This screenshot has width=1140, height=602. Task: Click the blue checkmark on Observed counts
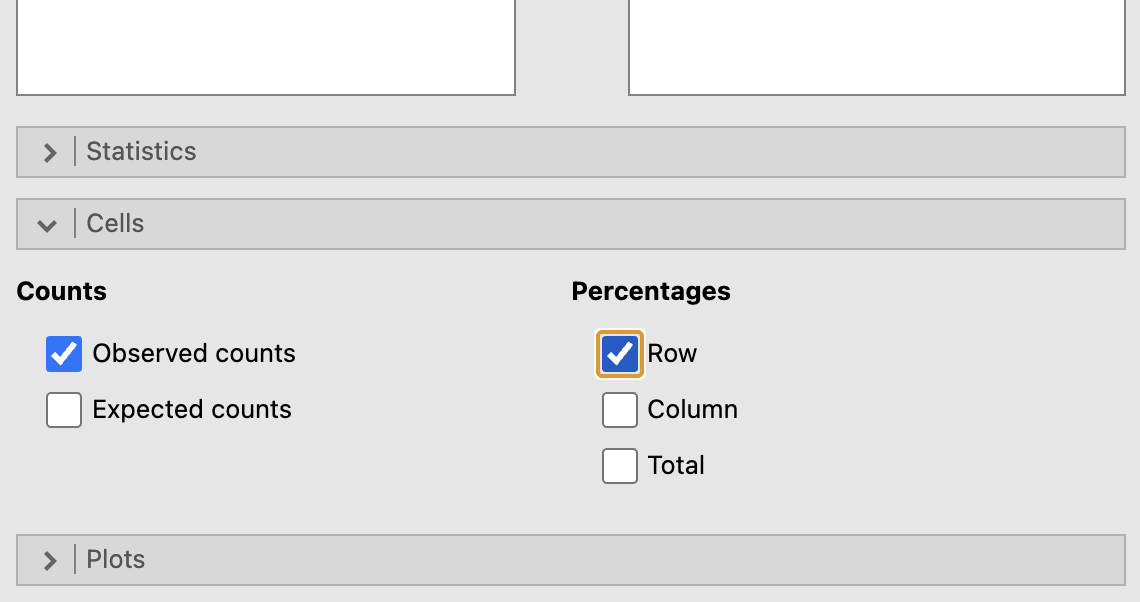pyautogui.click(x=63, y=354)
